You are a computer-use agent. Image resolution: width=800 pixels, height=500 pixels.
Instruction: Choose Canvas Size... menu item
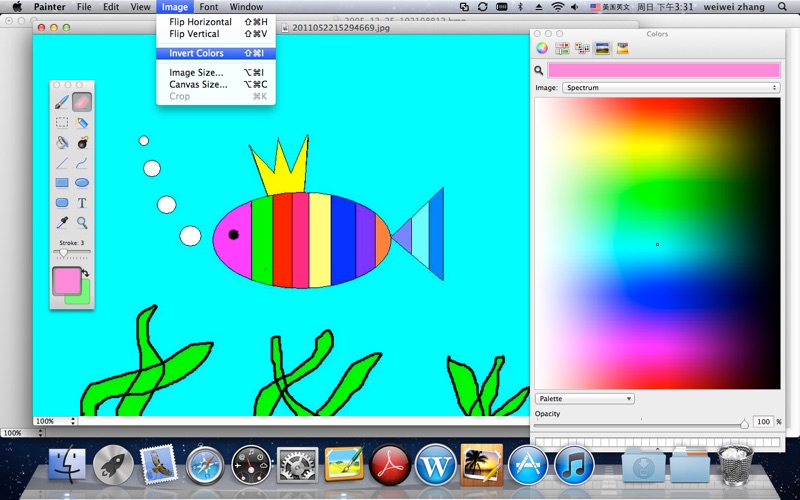pyautogui.click(x=216, y=84)
